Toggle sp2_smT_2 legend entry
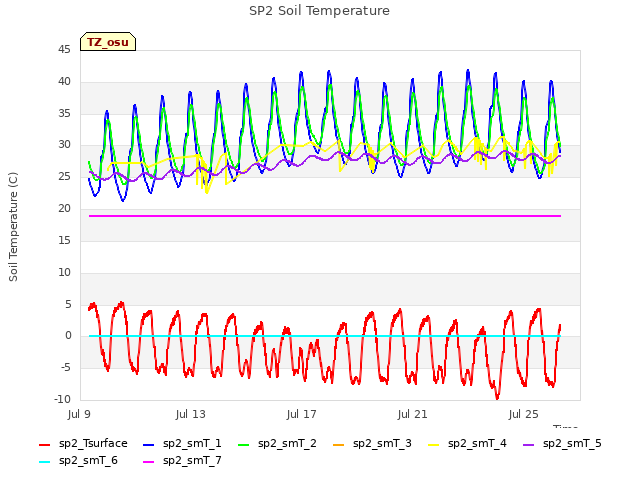 pyautogui.click(x=278, y=444)
